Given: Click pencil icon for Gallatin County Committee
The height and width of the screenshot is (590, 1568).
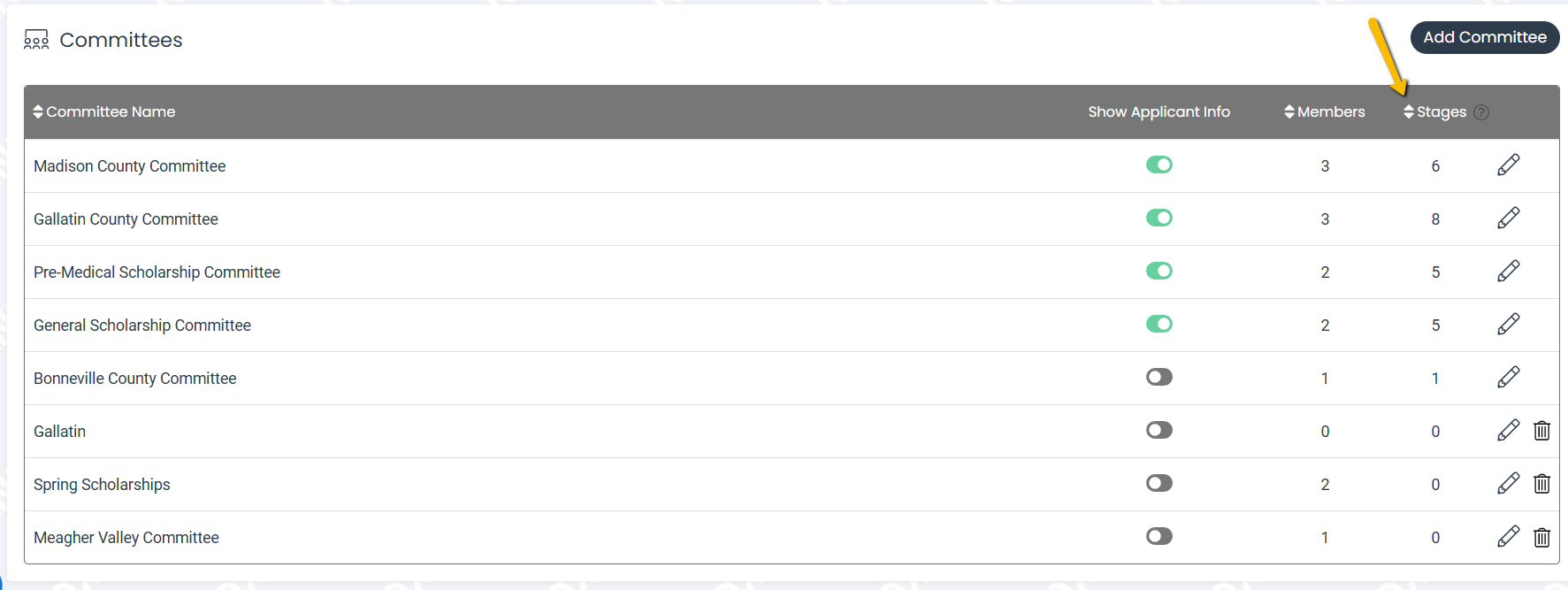Looking at the screenshot, I should click(1509, 218).
